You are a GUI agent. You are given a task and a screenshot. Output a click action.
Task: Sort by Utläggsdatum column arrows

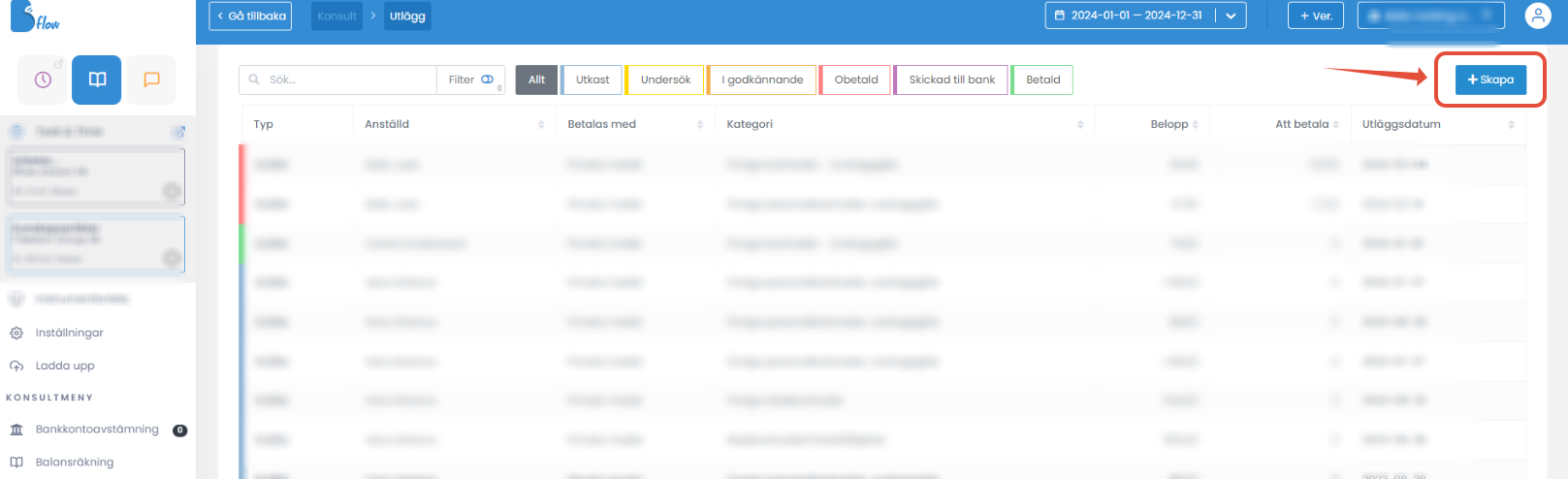coord(1511,125)
